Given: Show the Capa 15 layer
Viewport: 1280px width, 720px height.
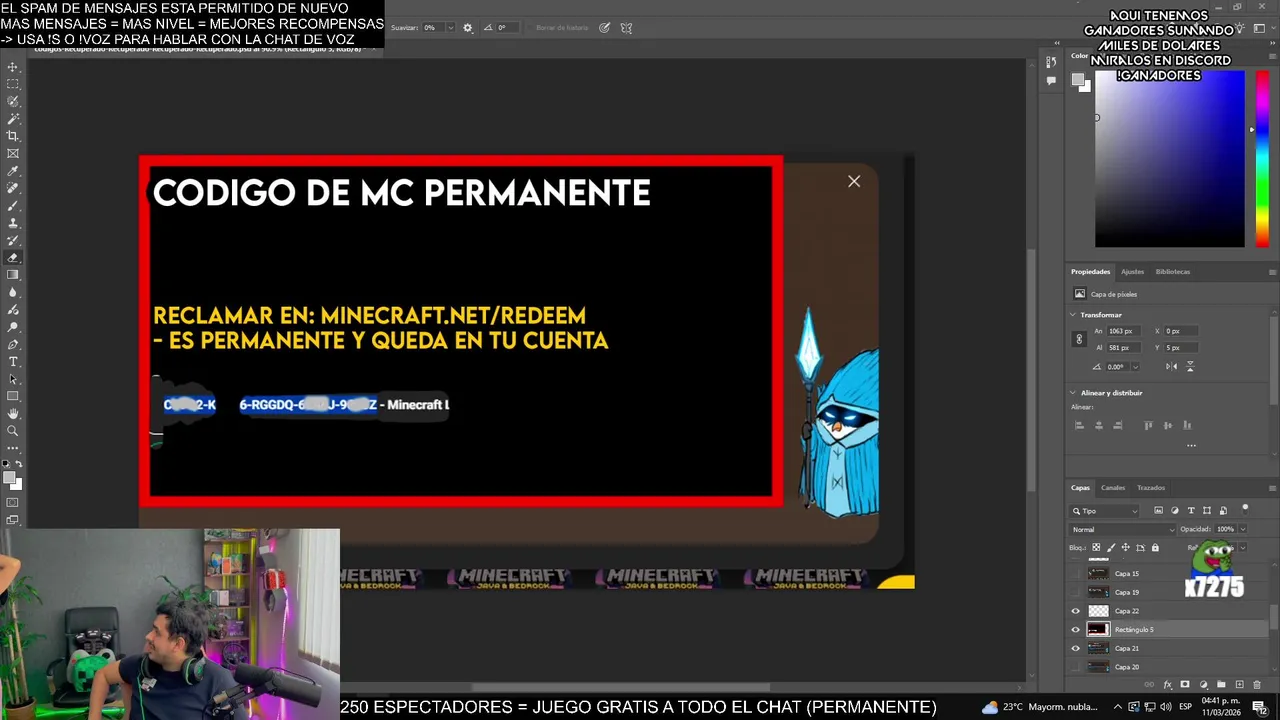Looking at the screenshot, I should (1075, 573).
